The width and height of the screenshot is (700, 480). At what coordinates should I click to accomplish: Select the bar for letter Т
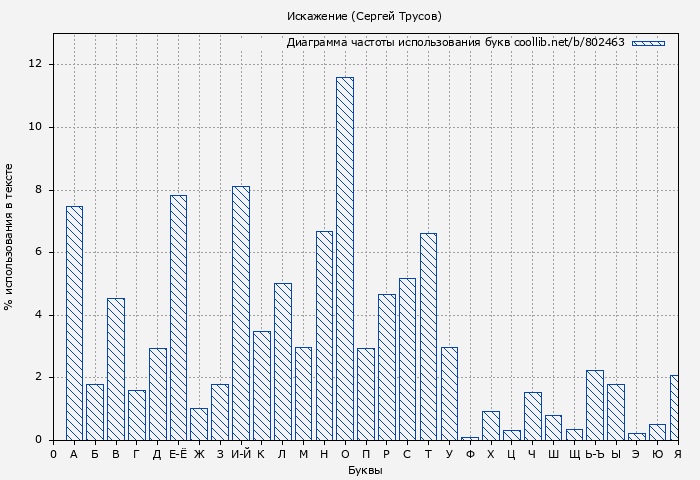click(428, 336)
